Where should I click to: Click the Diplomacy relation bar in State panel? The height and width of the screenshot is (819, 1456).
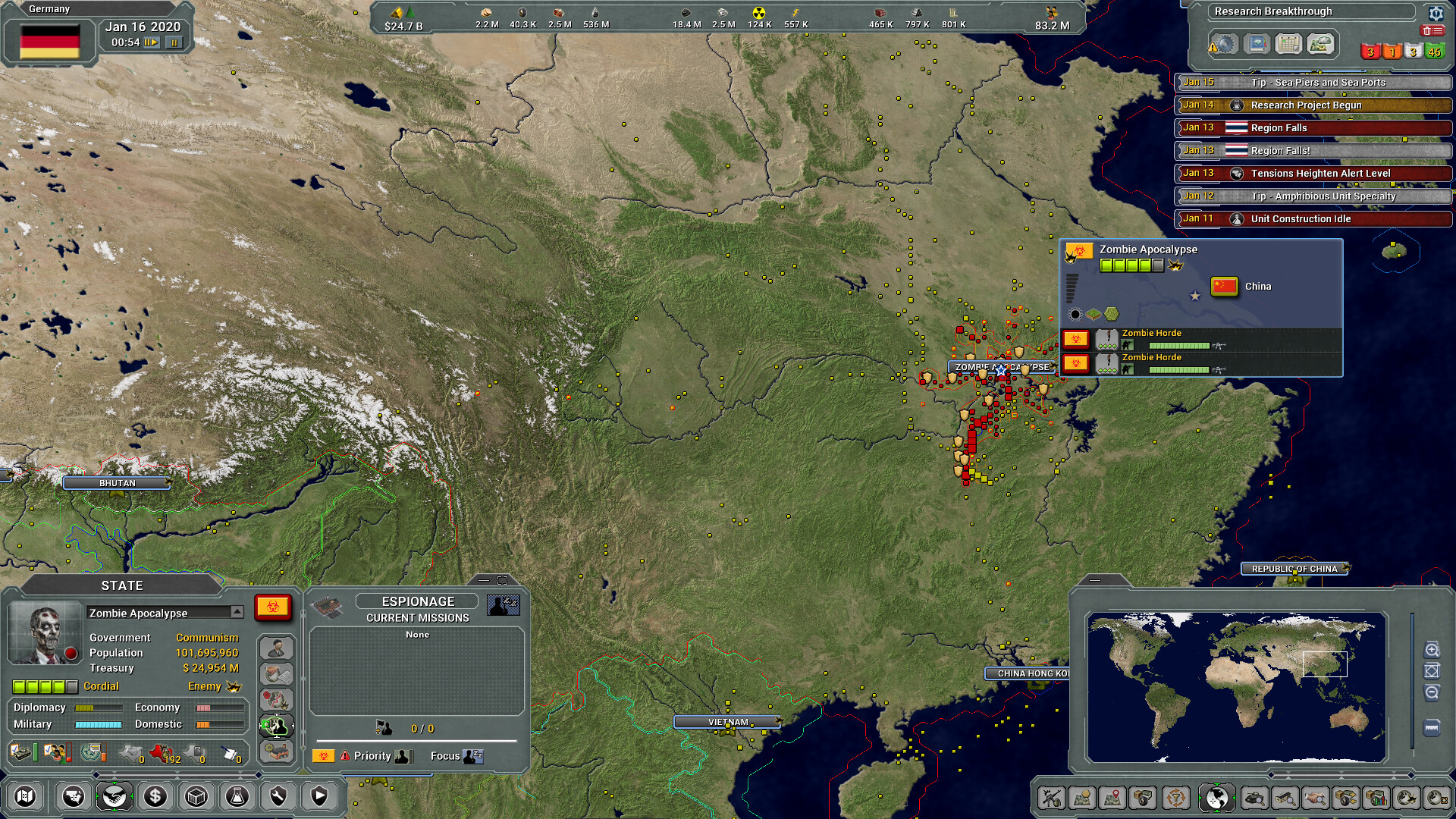click(99, 707)
